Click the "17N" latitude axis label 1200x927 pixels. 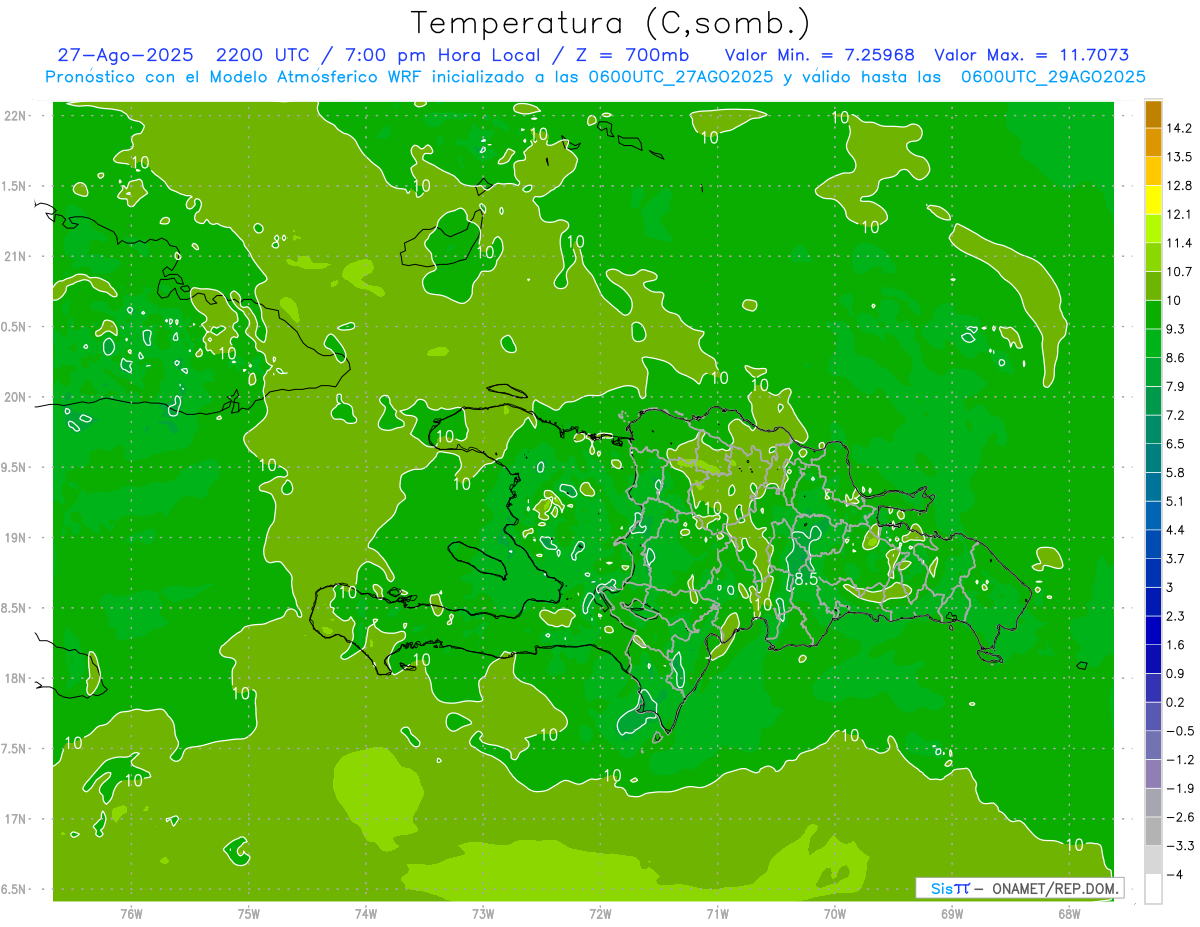coord(15,820)
